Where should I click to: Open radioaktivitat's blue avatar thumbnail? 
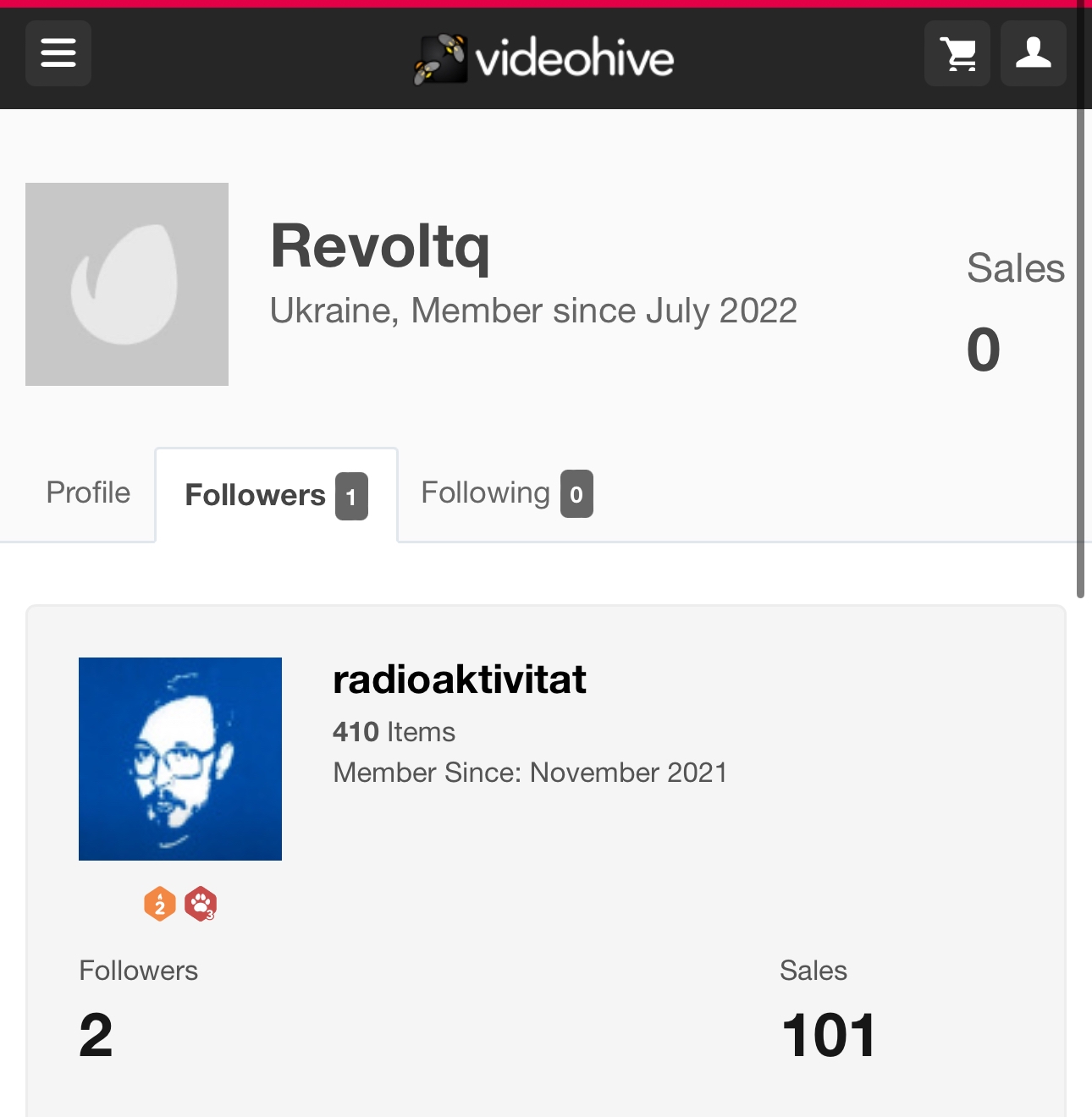pyautogui.click(x=180, y=759)
